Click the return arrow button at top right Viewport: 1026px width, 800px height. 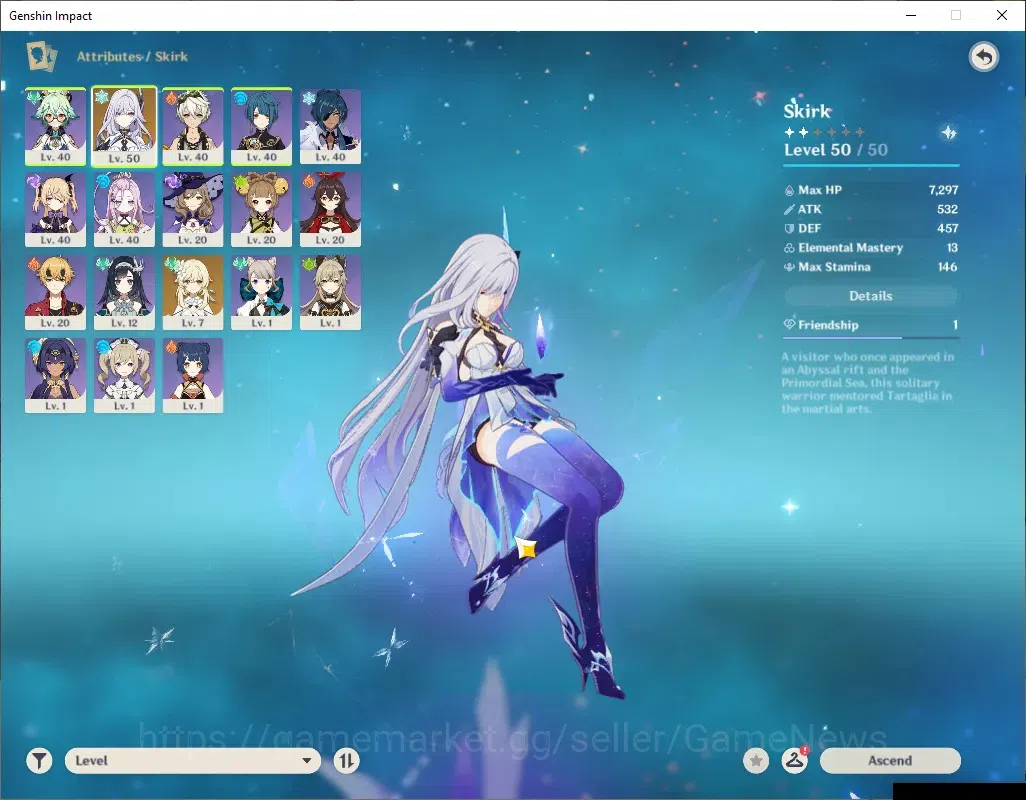pyautogui.click(x=983, y=57)
